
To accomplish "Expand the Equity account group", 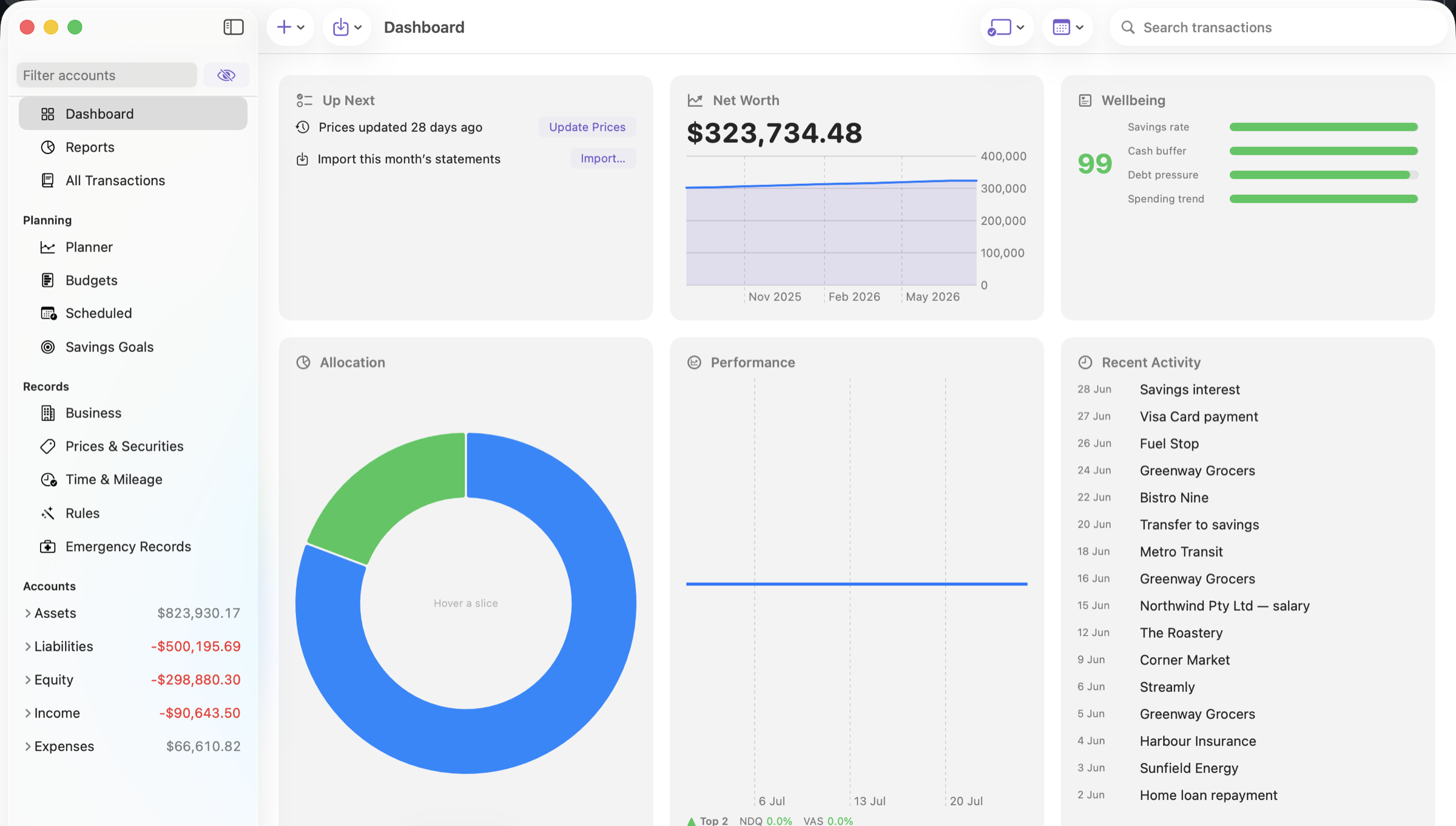I will (27, 680).
